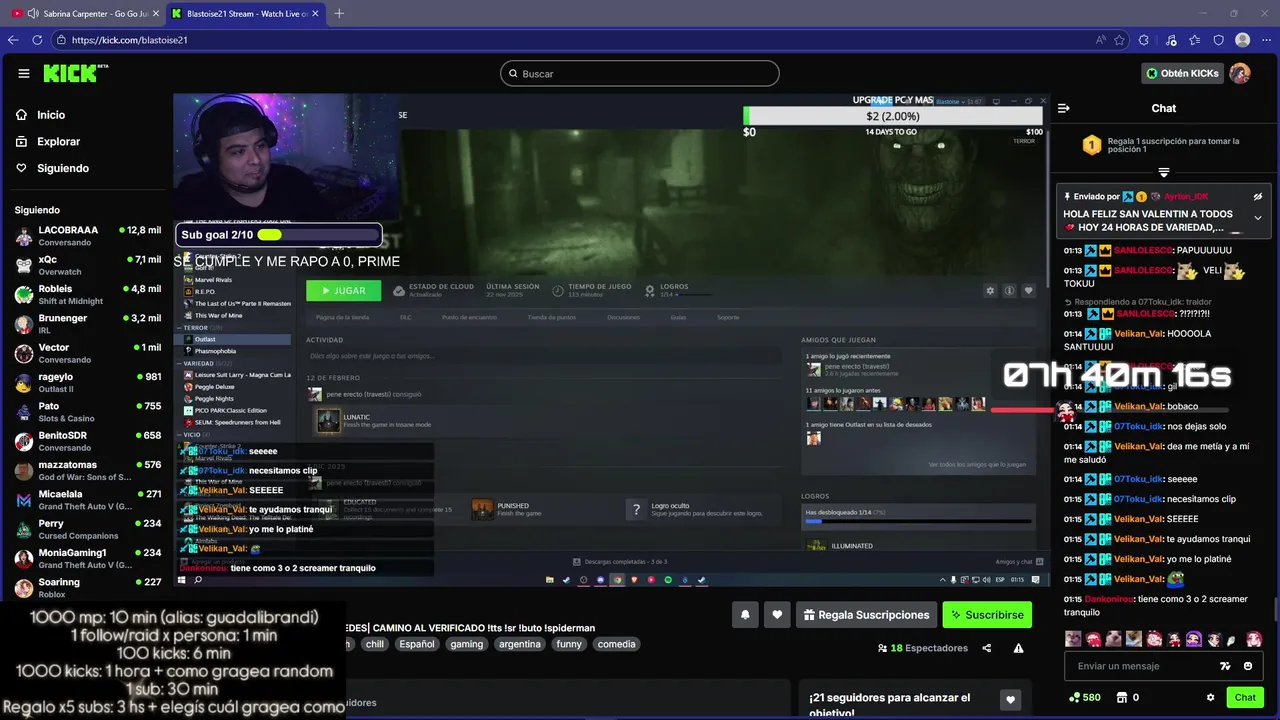The height and width of the screenshot is (720, 1280).
Task: Report the stream with warning icon
Action: click(1018, 648)
